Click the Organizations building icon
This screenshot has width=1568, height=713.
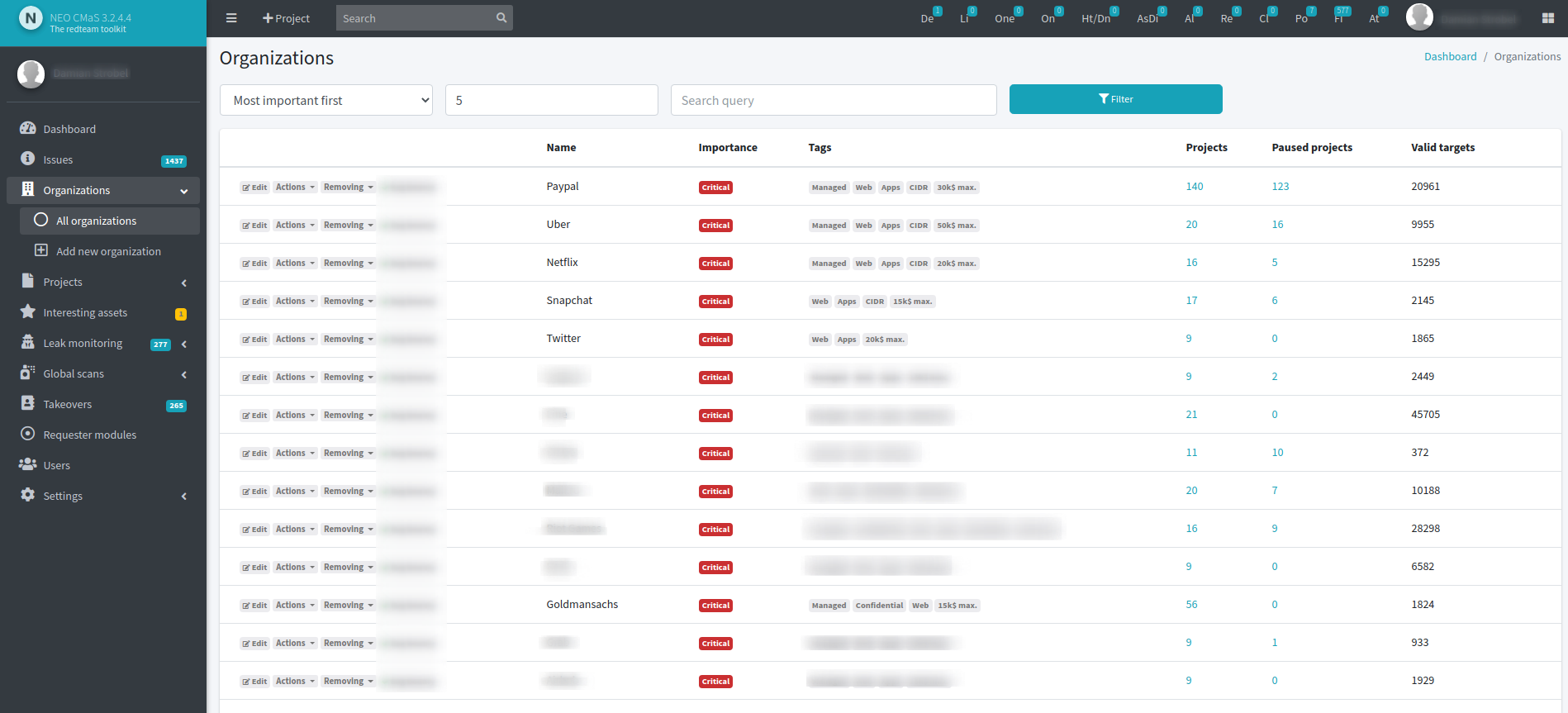coord(28,189)
